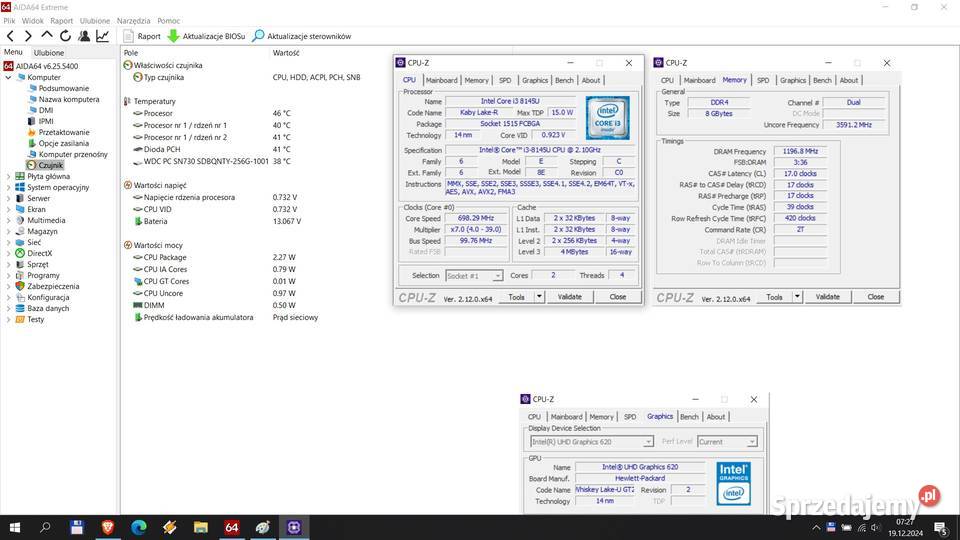Open taskbar search
The image size is (960, 540).
pyautogui.click(x=45, y=527)
